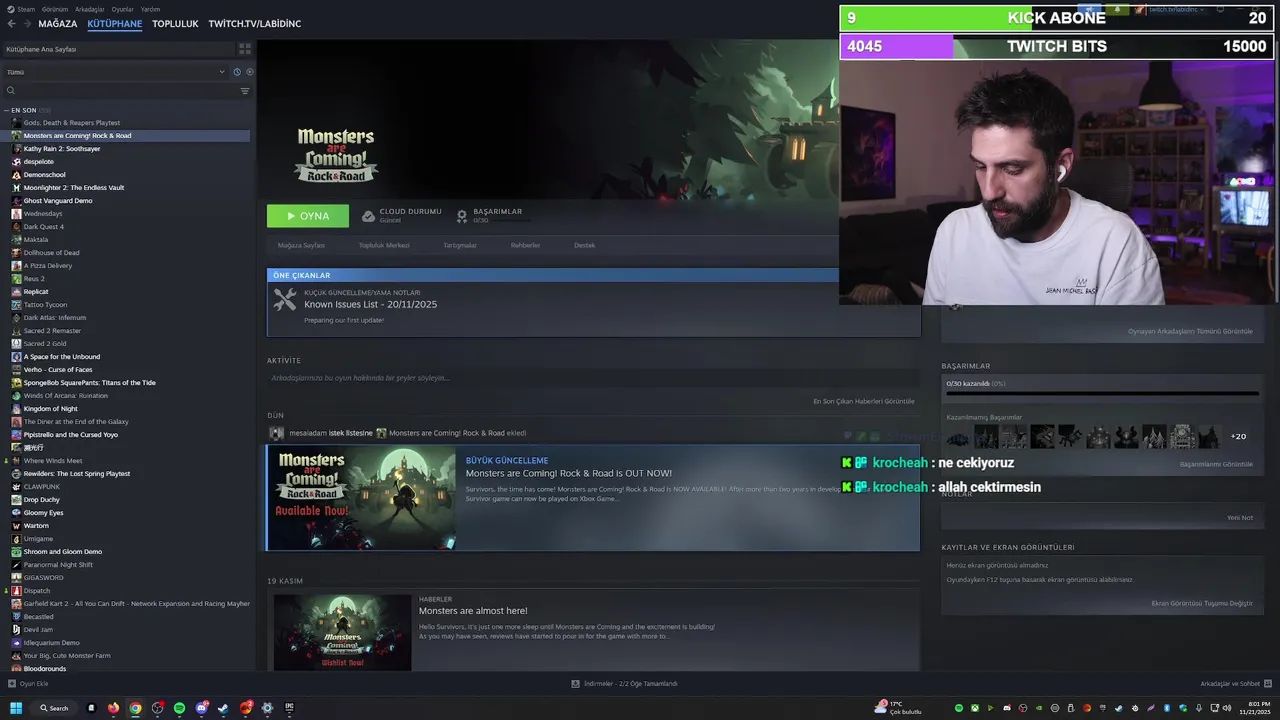1280x720 pixels.
Task: View En Son Çıkan Haberleri Görüntüle
Action: pyautogui.click(x=864, y=401)
